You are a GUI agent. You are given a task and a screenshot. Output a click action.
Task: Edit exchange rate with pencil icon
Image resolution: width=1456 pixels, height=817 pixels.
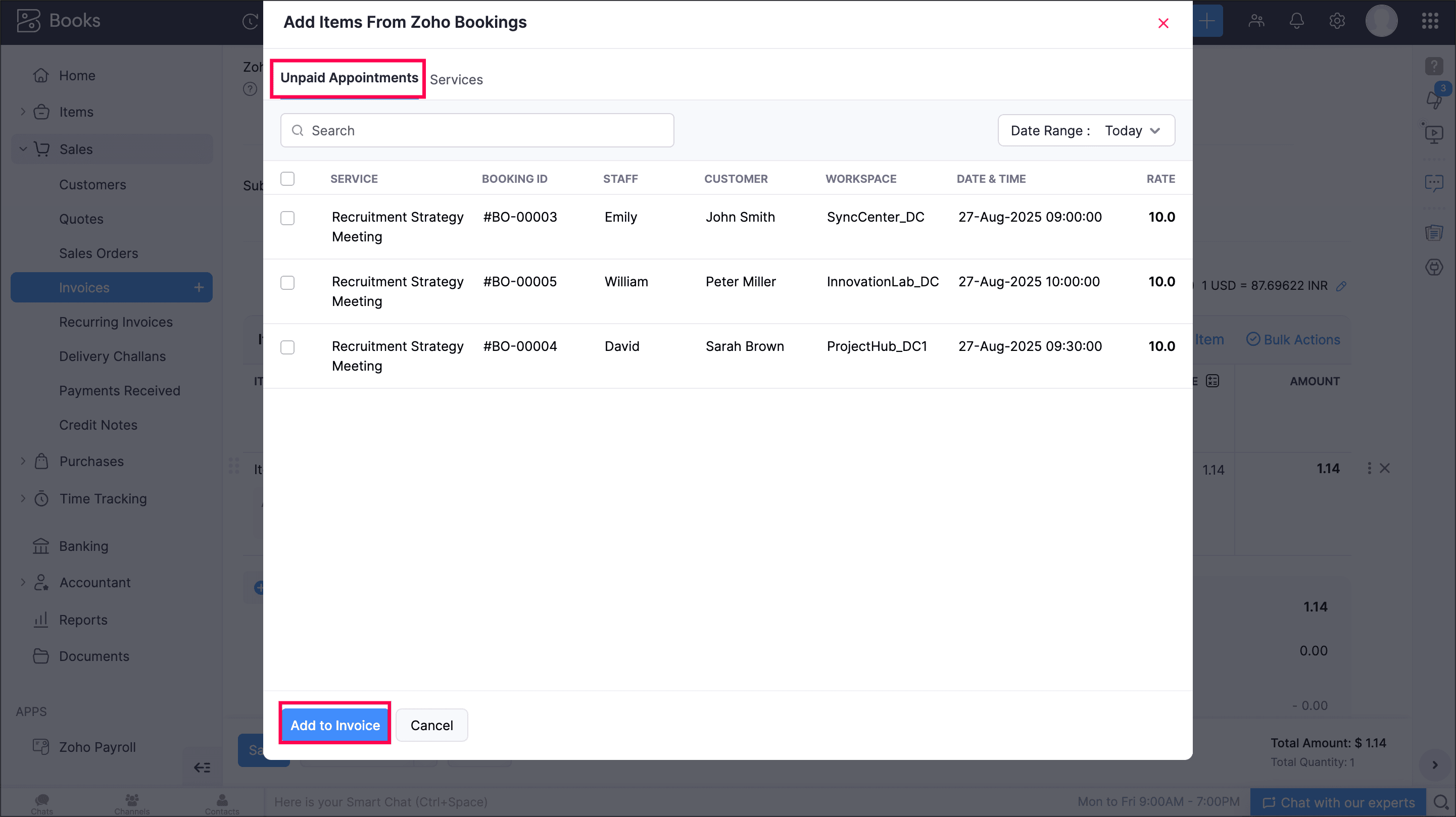[x=1341, y=286]
